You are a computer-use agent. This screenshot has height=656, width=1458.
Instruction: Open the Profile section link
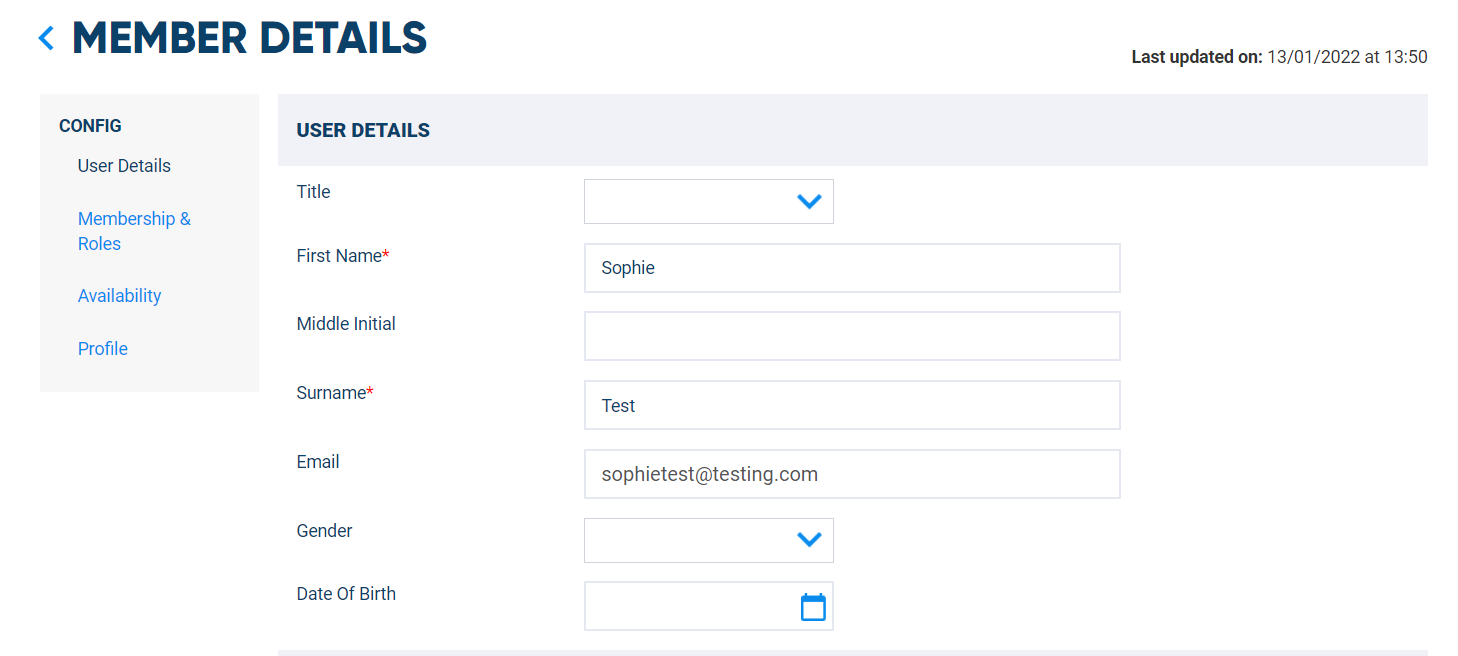pyautogui.click(x=103, y=349)
